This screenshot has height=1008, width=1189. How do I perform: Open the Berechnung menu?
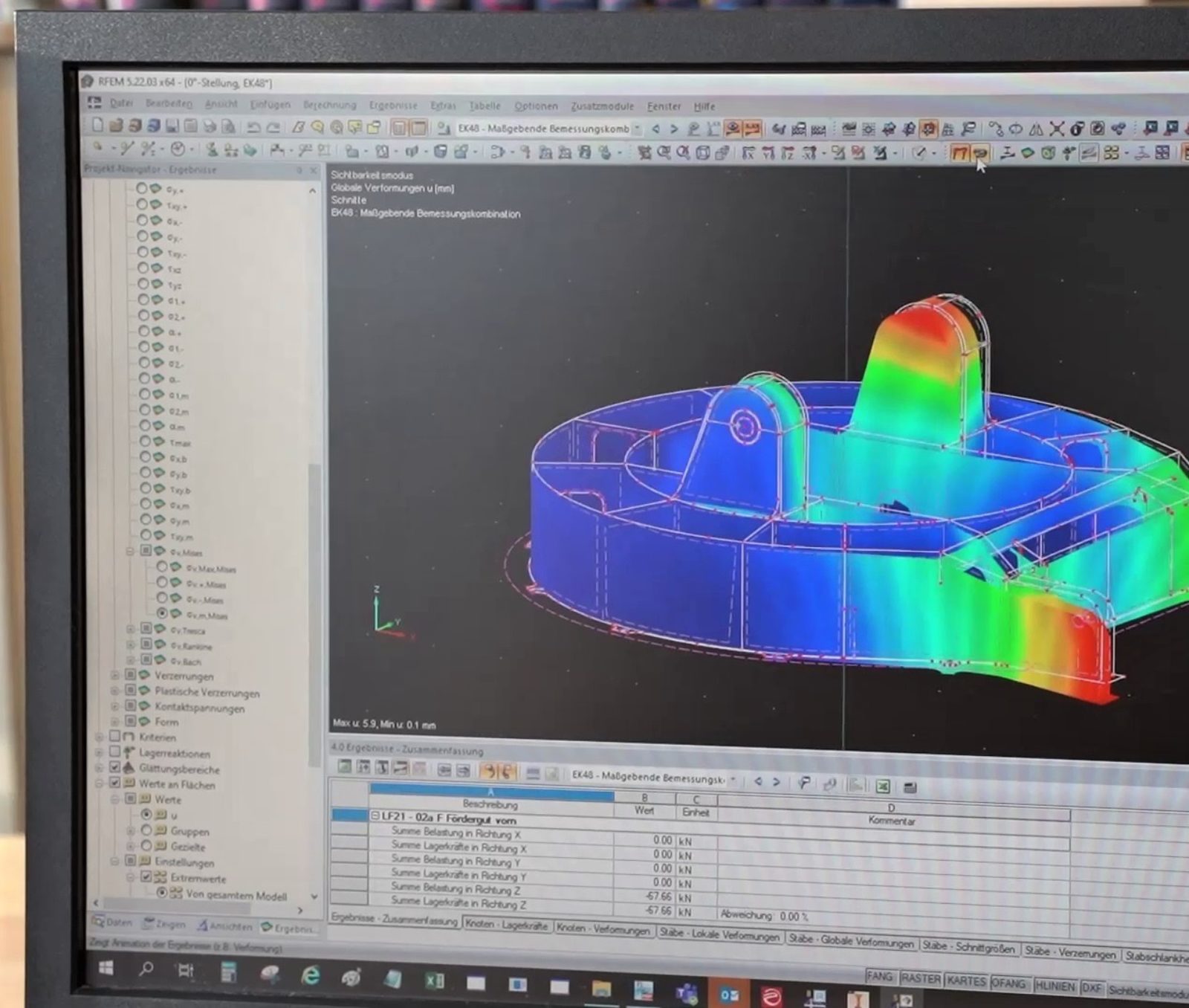click(x=328, y=106)
